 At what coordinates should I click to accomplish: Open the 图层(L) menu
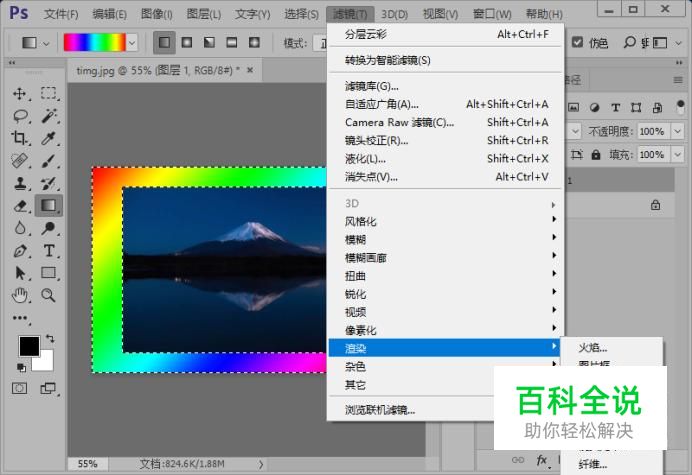click(x=203, y=14)
